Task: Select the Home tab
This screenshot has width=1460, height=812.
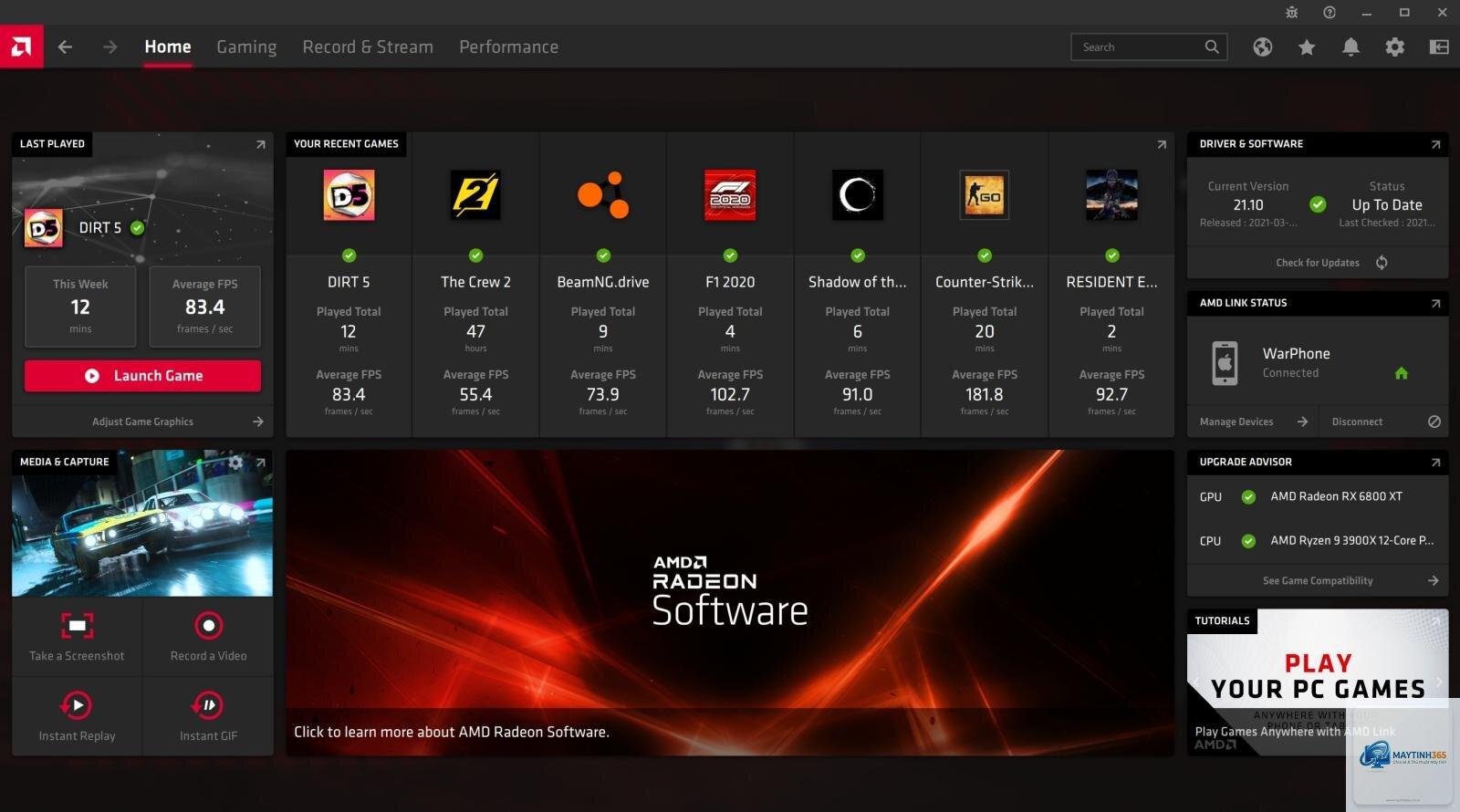Action: tap(168, 47)
